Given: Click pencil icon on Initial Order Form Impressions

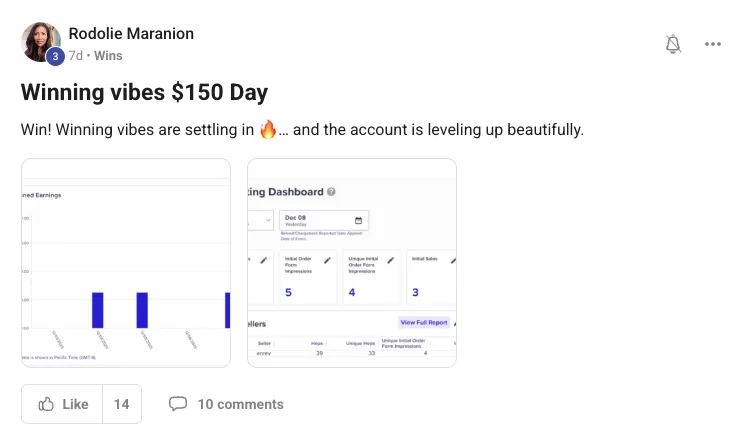Looking at the screenshot, I should 326,260.
